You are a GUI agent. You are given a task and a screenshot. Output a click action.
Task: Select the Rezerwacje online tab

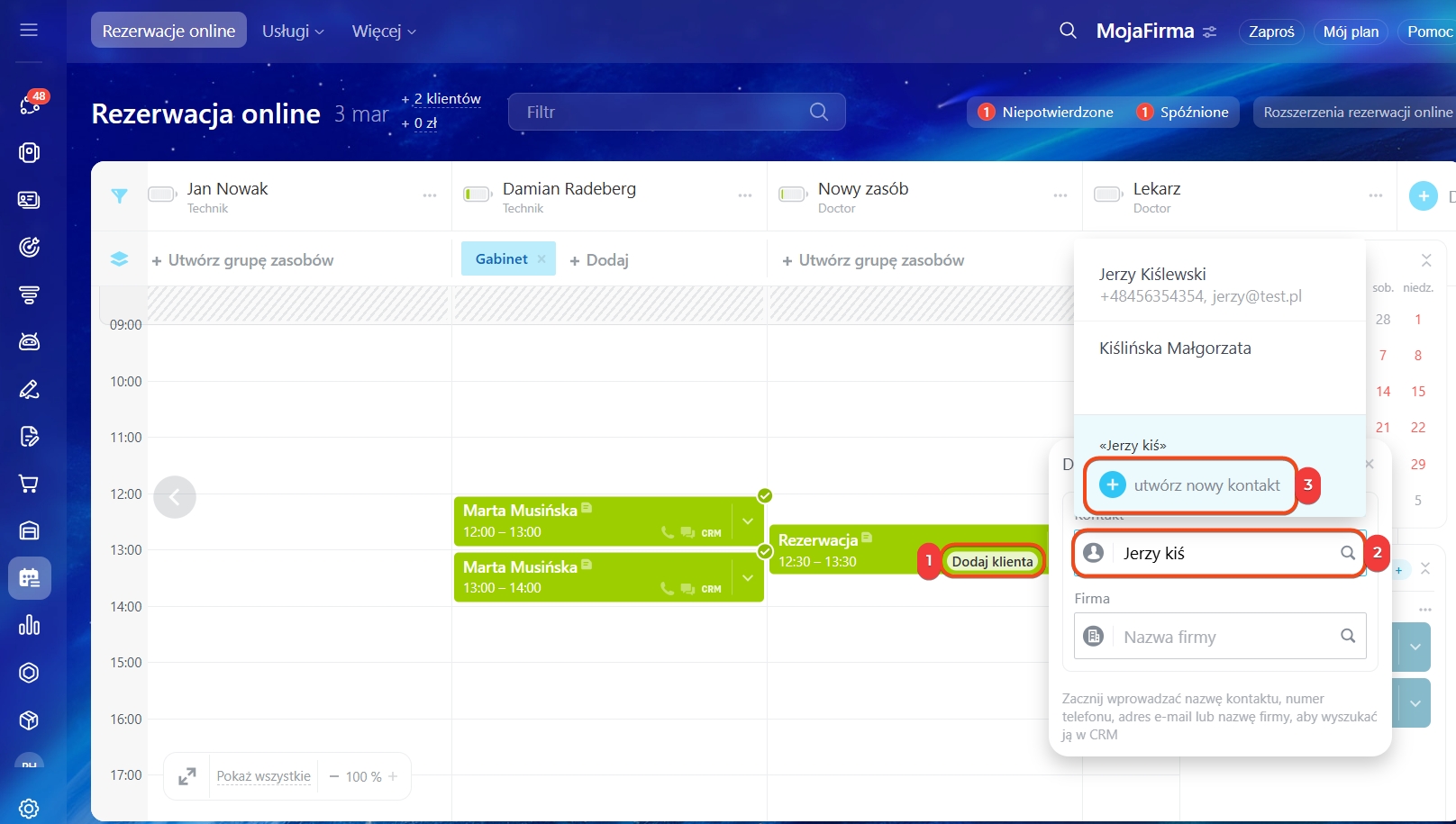(x=168, y=31)
